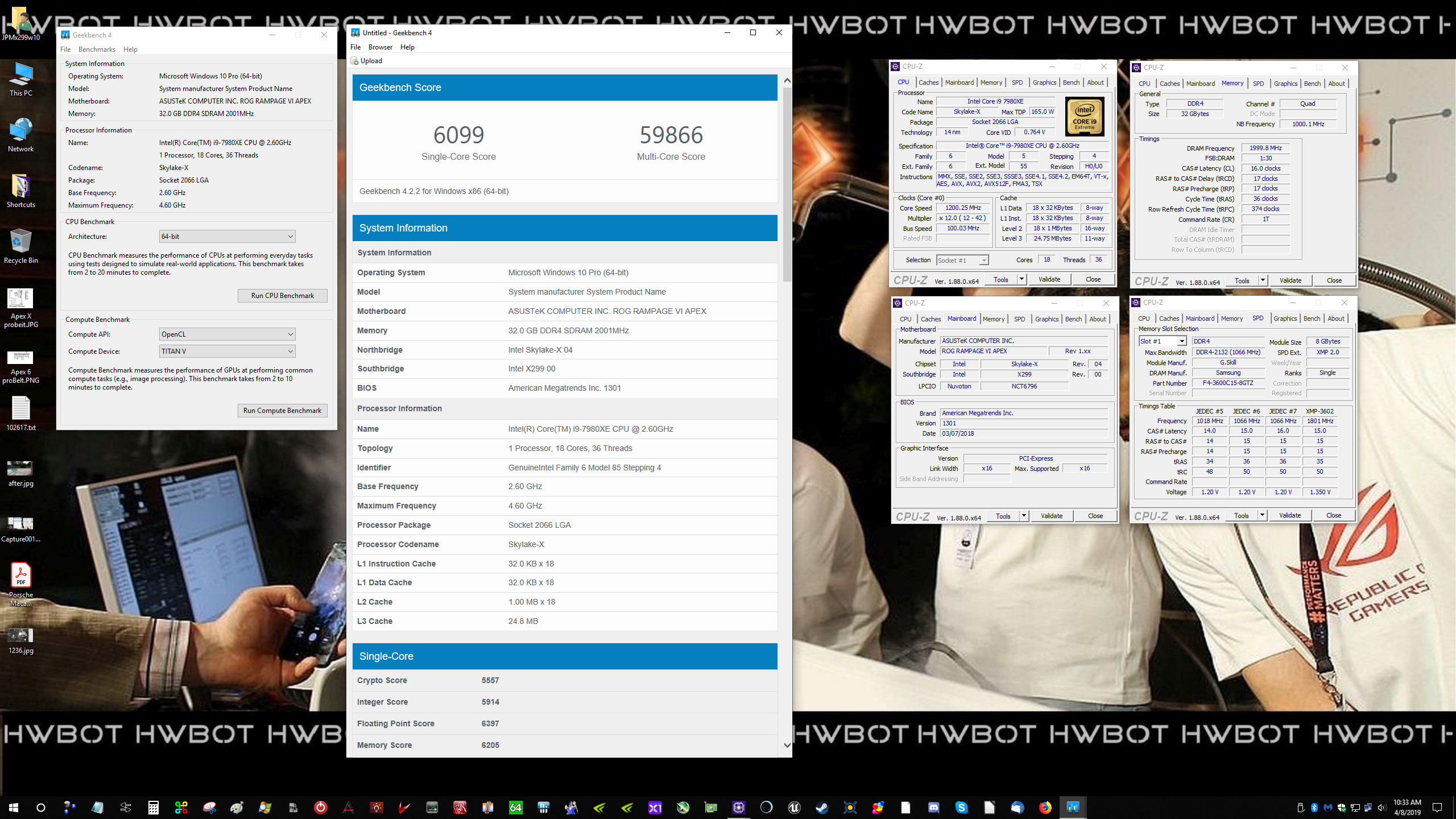Viewport: 1456px width, 819px height.
Task: Open the Porsche PDF file icon
Action: [x=21, y=584]
